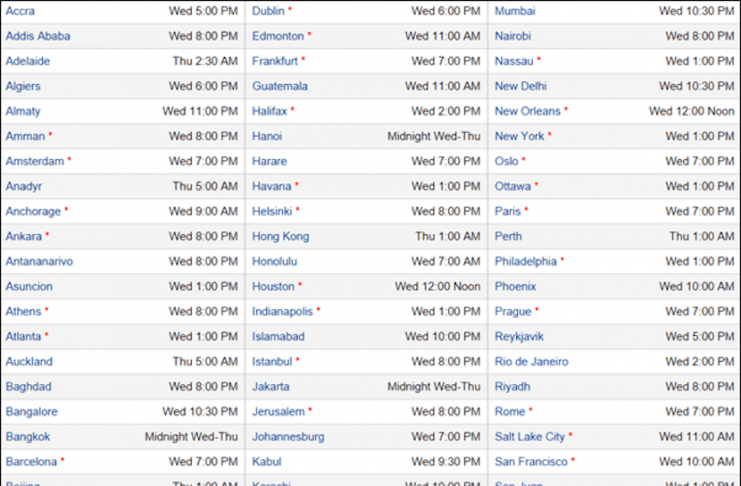Open the Adelaide time page
The image size is (741, 486).
[28, 61]
